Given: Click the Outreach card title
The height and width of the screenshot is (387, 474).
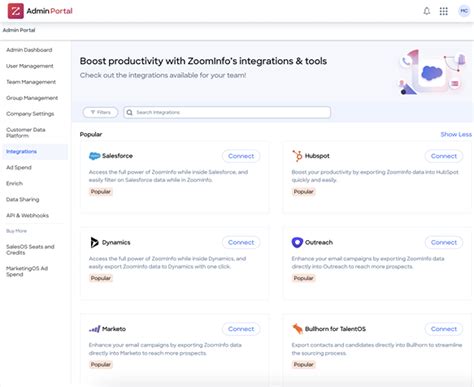Looking at the screenshot, I should (x=319, y=242).
